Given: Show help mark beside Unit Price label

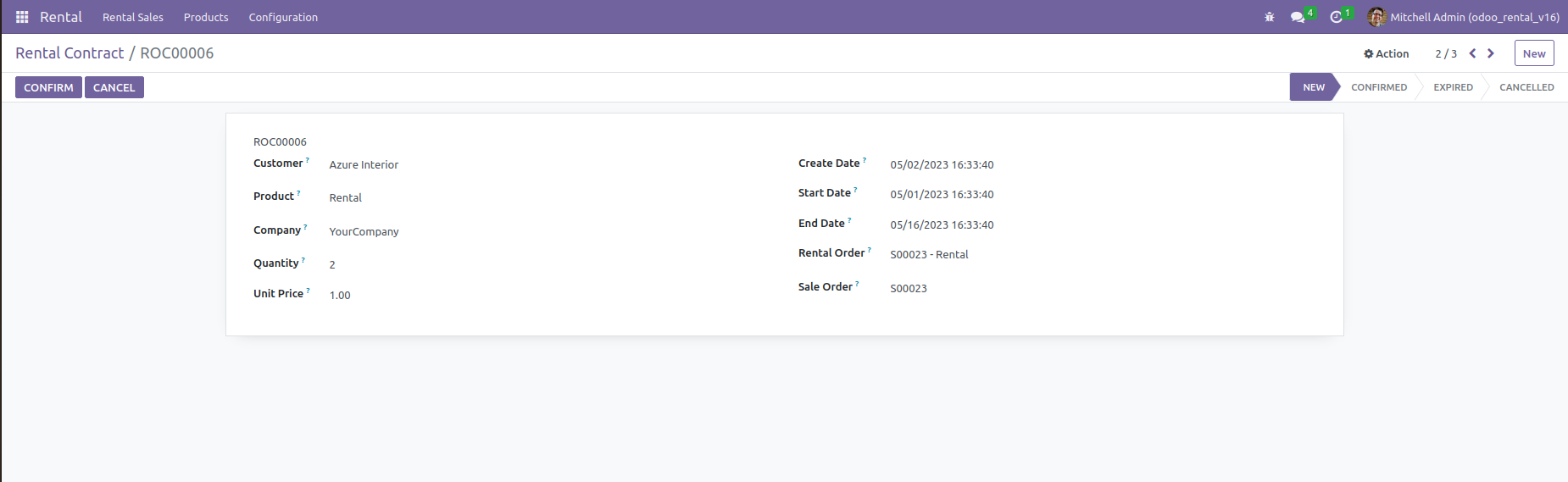Looking at the screenshot, I should pos(308,291).
